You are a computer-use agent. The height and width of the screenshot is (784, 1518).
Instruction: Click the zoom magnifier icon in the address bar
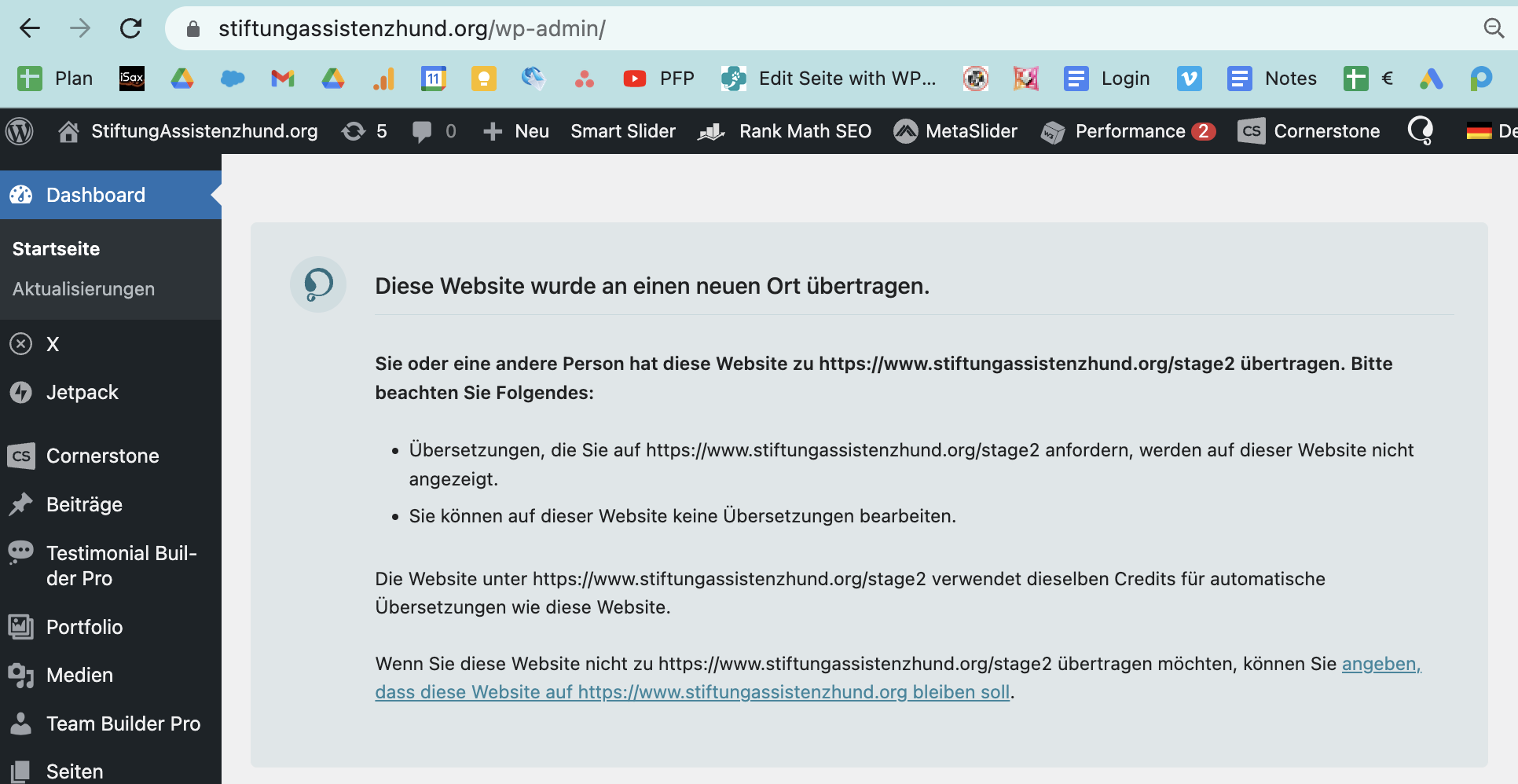(1494, 29)
